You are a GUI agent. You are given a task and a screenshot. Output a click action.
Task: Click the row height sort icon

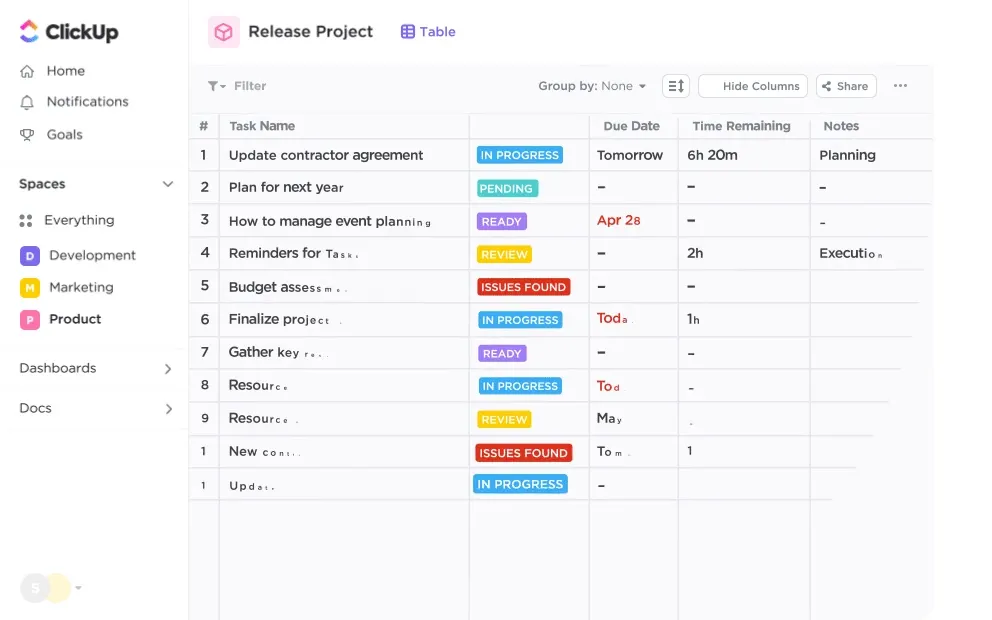[676, 86]
